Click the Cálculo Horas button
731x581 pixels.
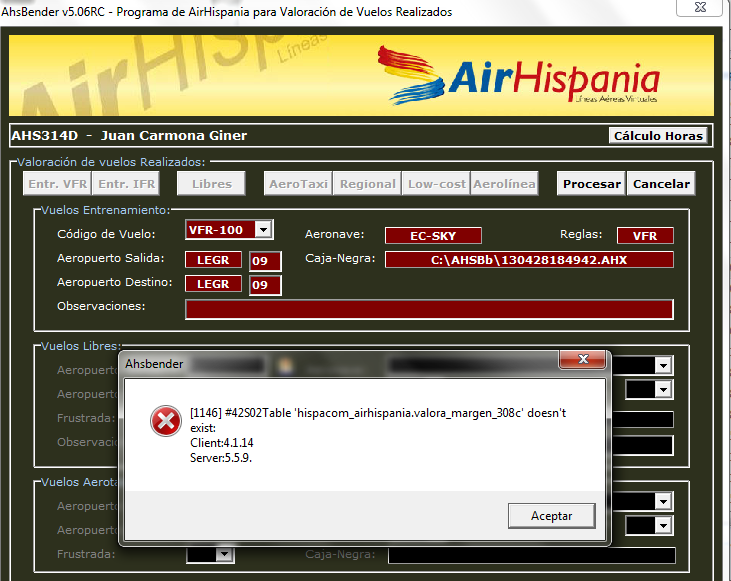click(x=658, y=136)
